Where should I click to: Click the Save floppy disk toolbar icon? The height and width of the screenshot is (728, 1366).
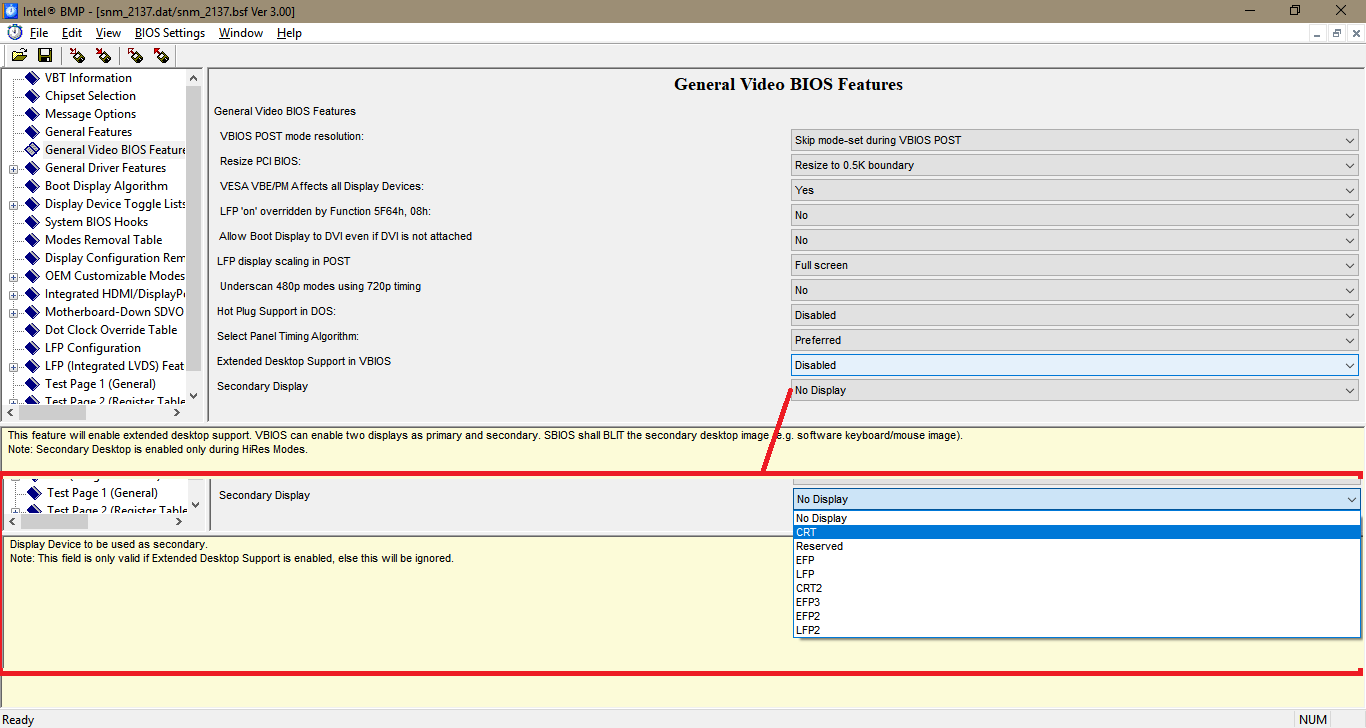click(45, 55)
